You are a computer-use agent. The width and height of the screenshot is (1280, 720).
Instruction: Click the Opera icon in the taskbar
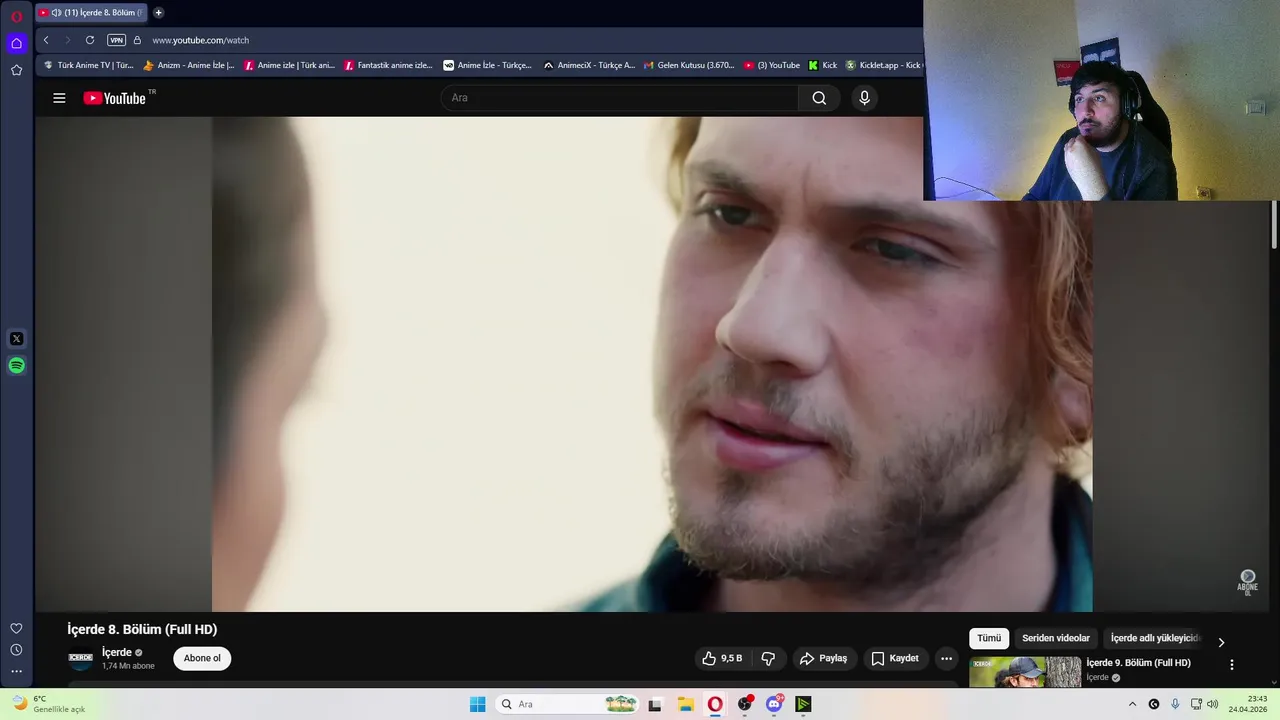(715, 705)
